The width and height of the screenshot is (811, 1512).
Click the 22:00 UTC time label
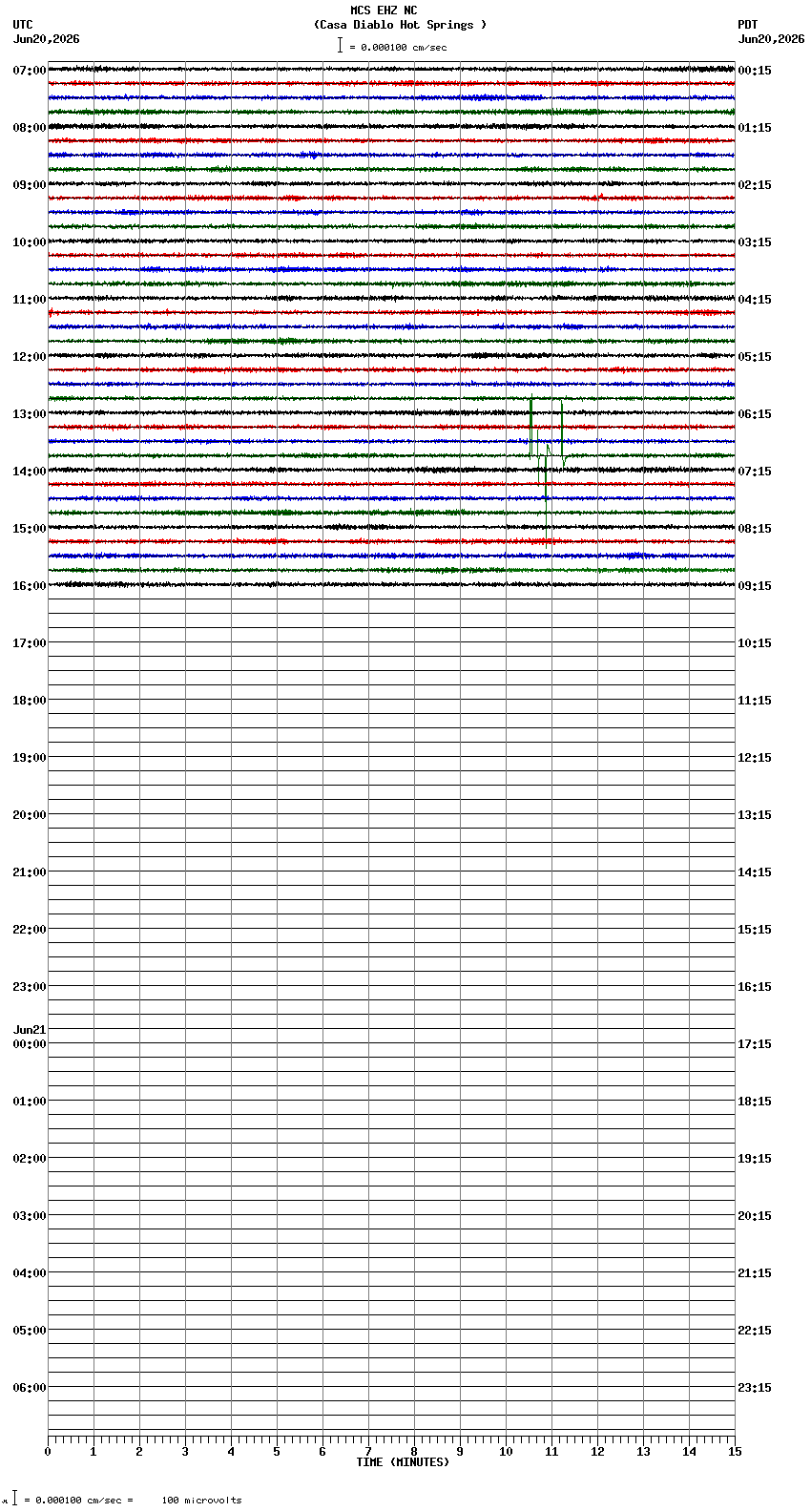[30, 930]
